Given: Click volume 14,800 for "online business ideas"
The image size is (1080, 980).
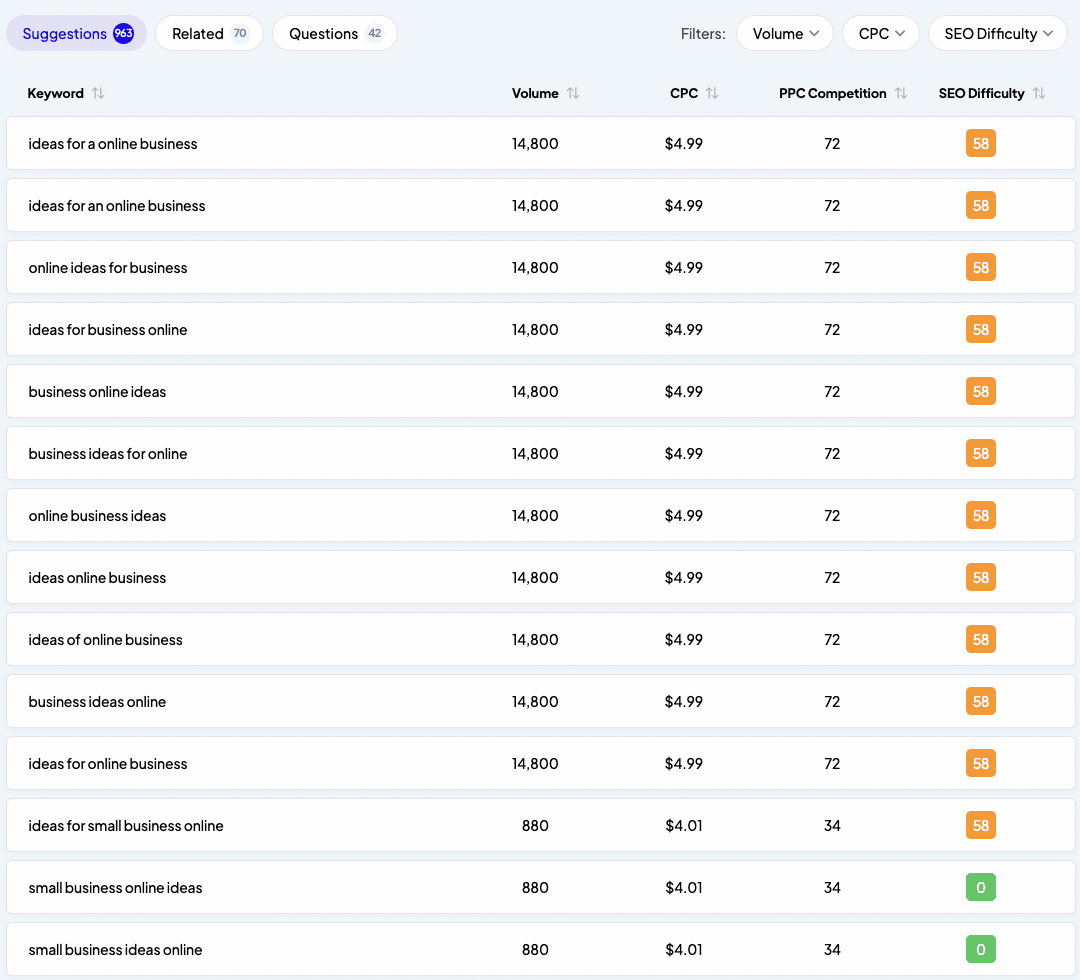Looking at the screenshot, I should (535, 515).
